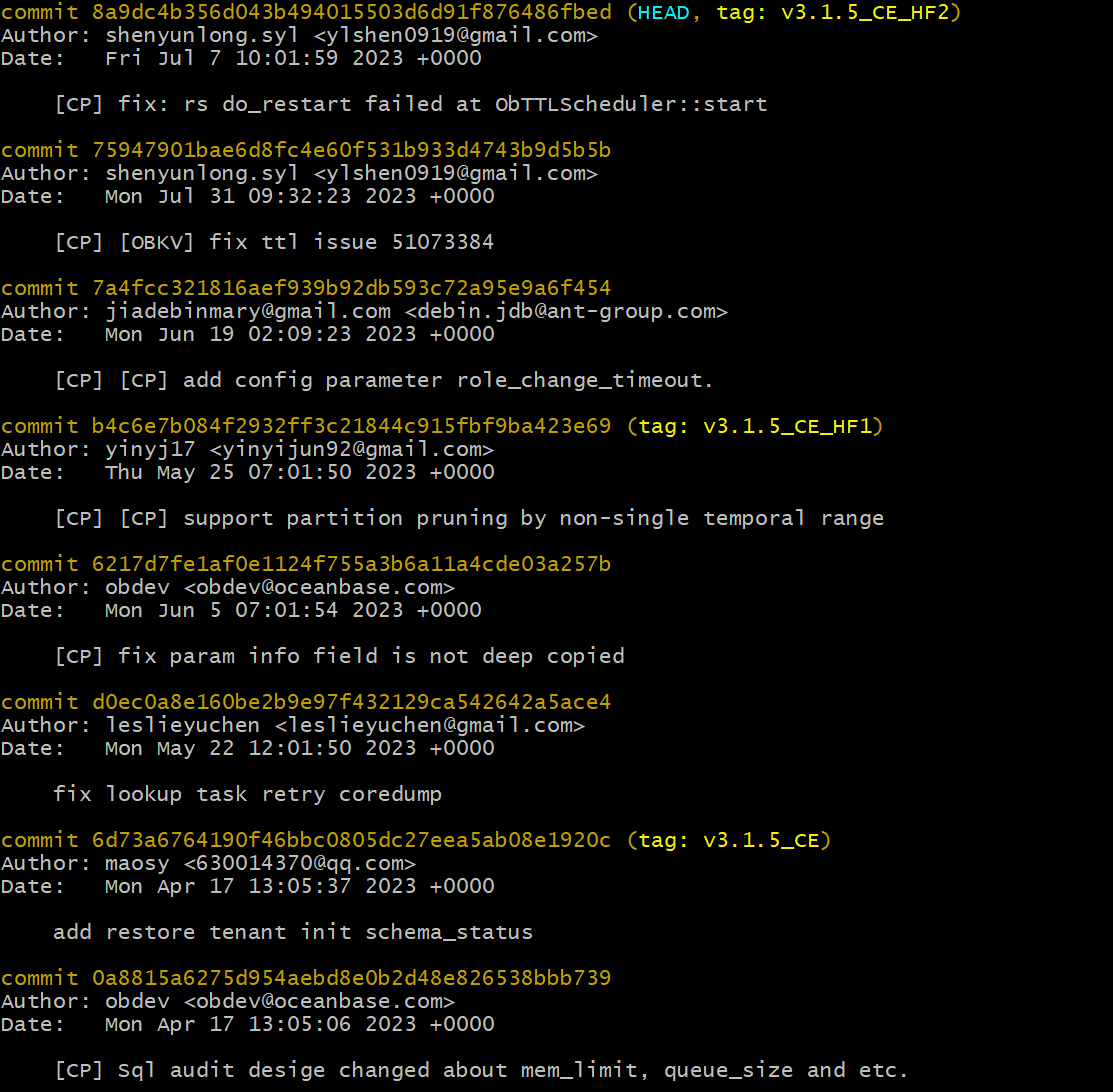Viewport: 1113px width, 1092px height.
Task: Click the Jul 31 09:32:23 date line
Action: [300, 196]
